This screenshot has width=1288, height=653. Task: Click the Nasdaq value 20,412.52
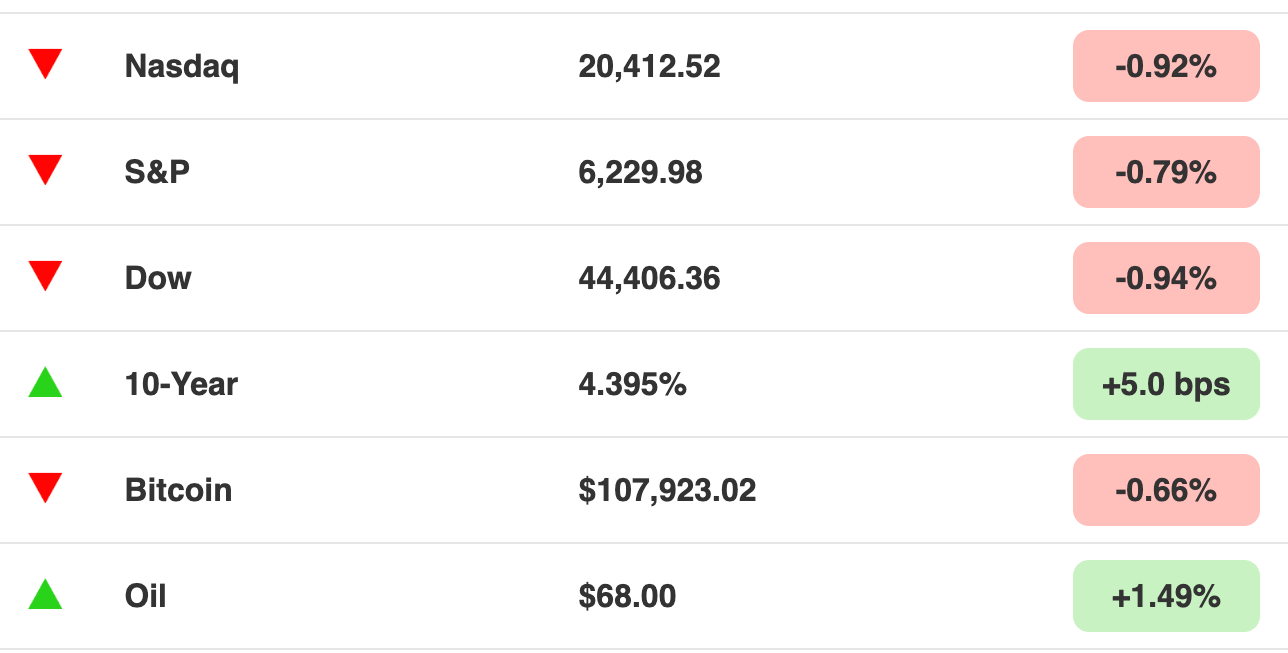(x=649, y=67)
